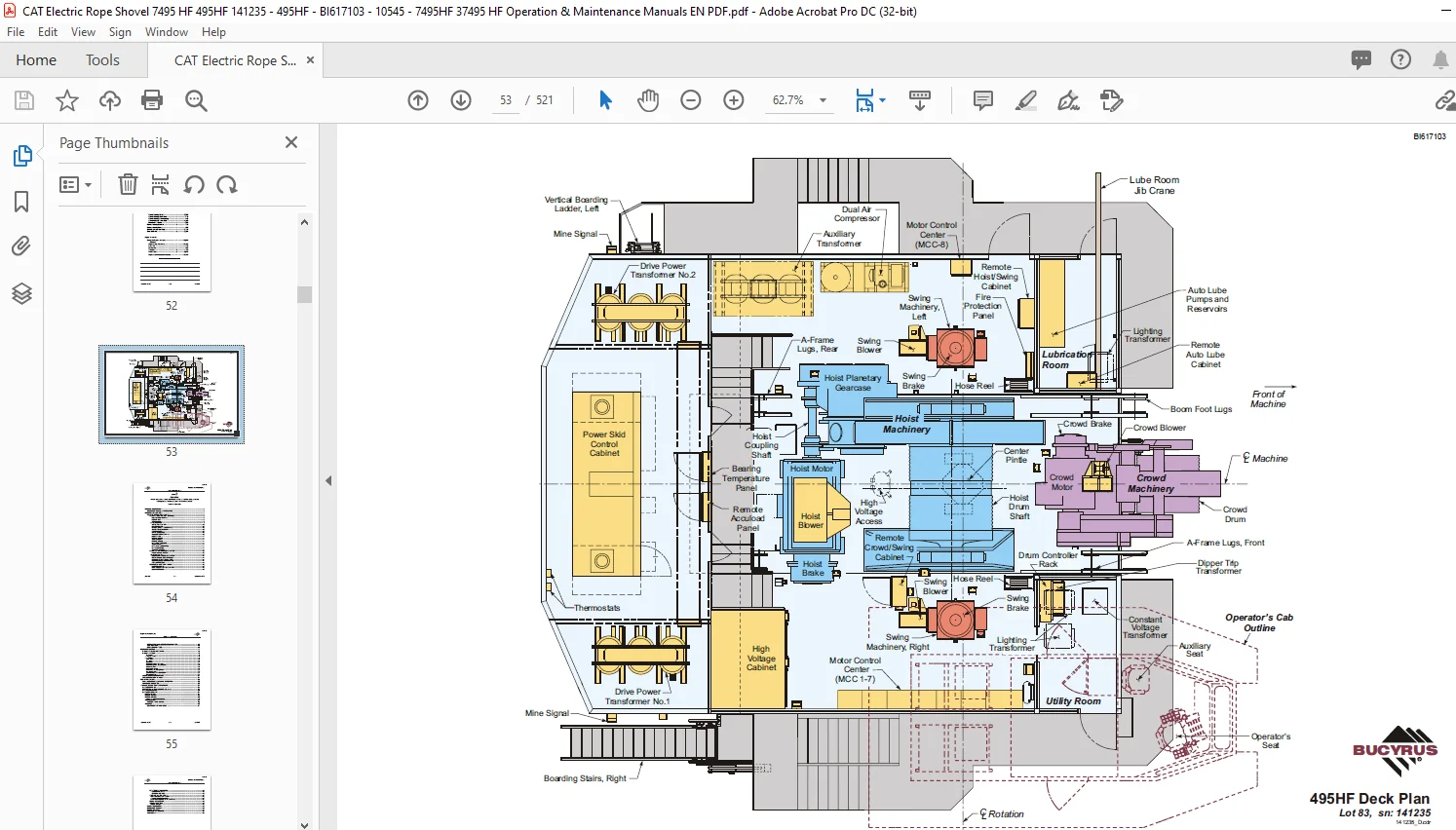Viewport: 1456px width, 830px height.
Task: Toggle the Layers panel in sidebar
Action: [21, 293]
